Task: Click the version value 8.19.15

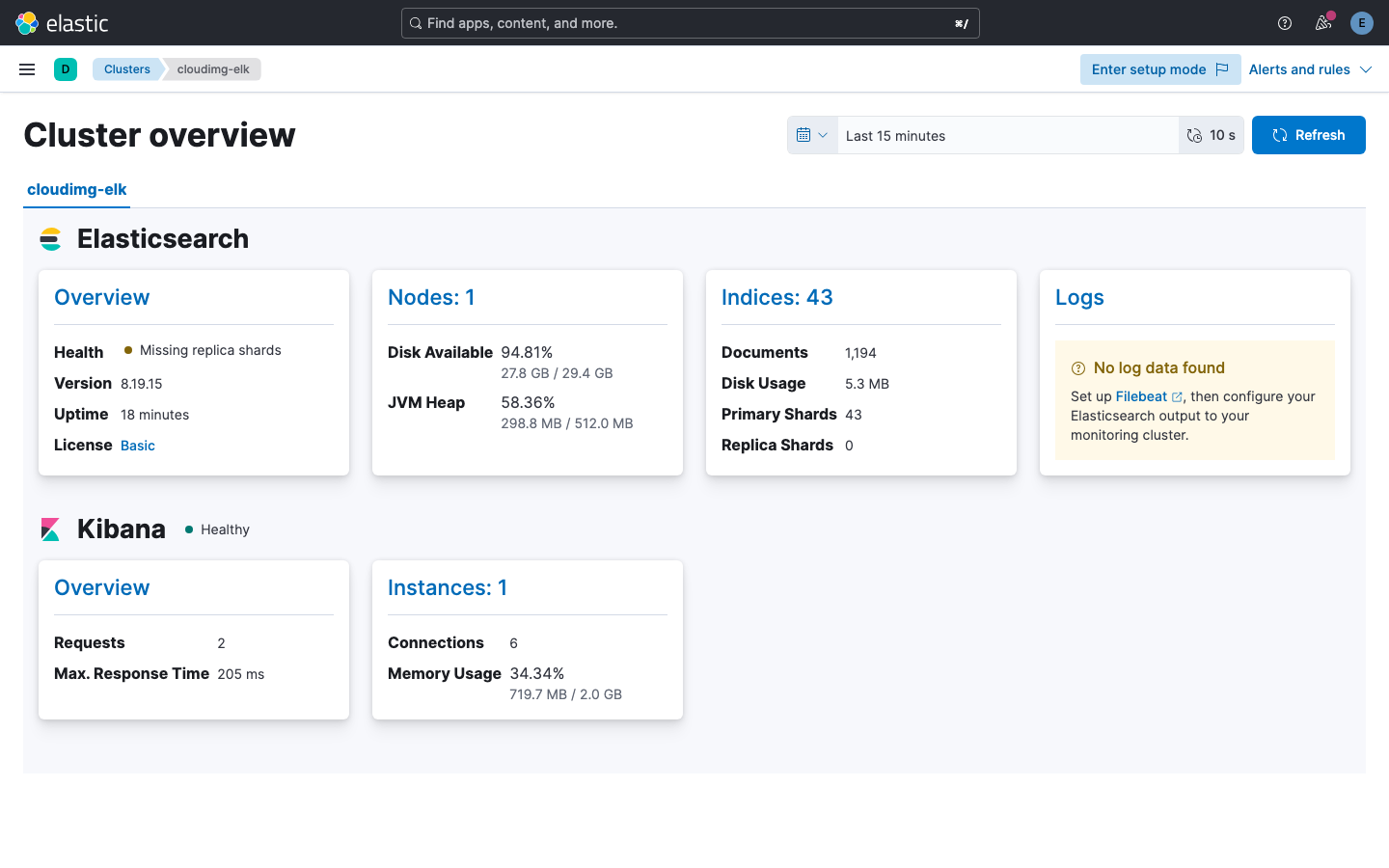Action: [142, 384]
